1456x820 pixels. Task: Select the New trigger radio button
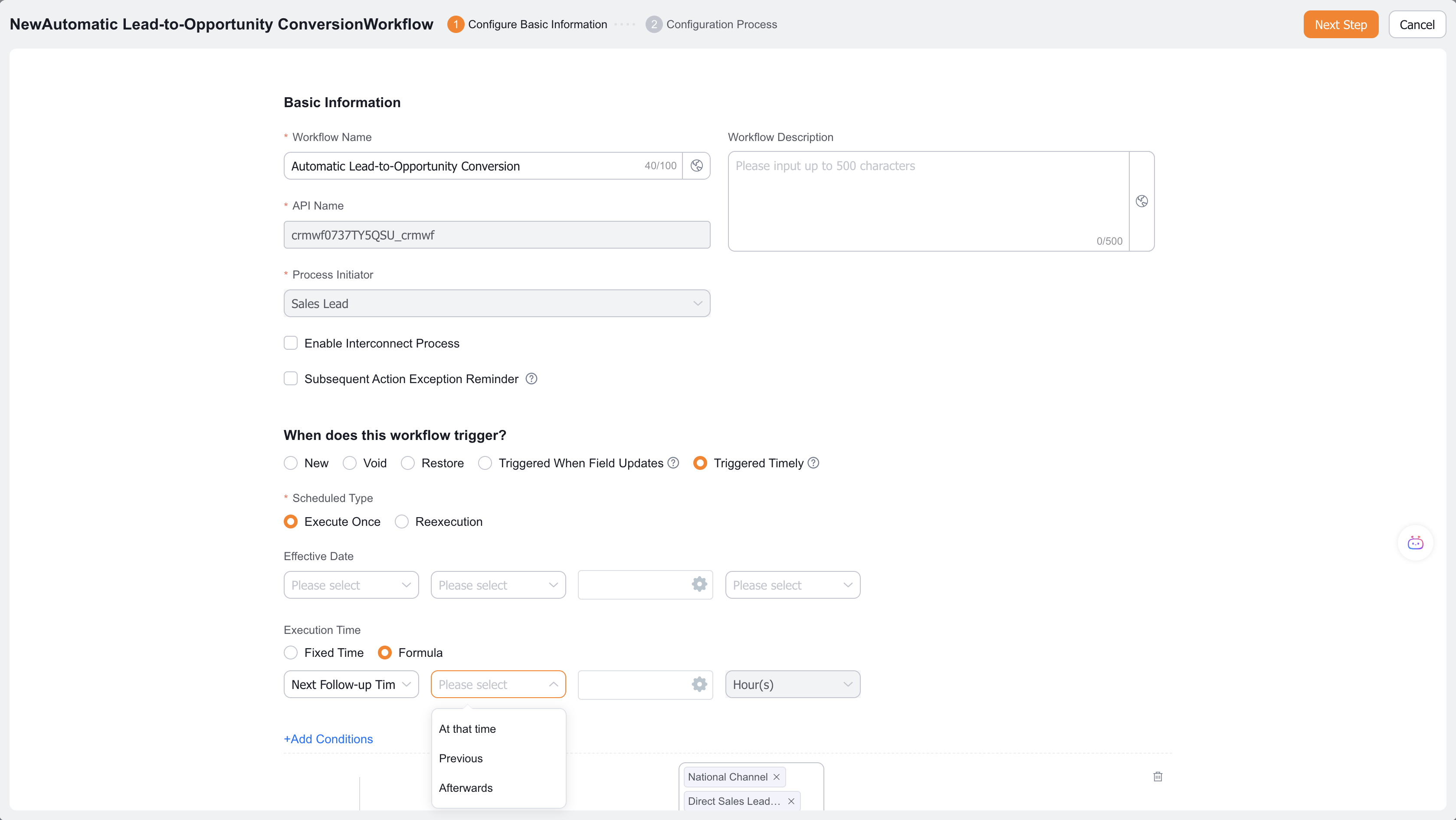pos(291,463)
